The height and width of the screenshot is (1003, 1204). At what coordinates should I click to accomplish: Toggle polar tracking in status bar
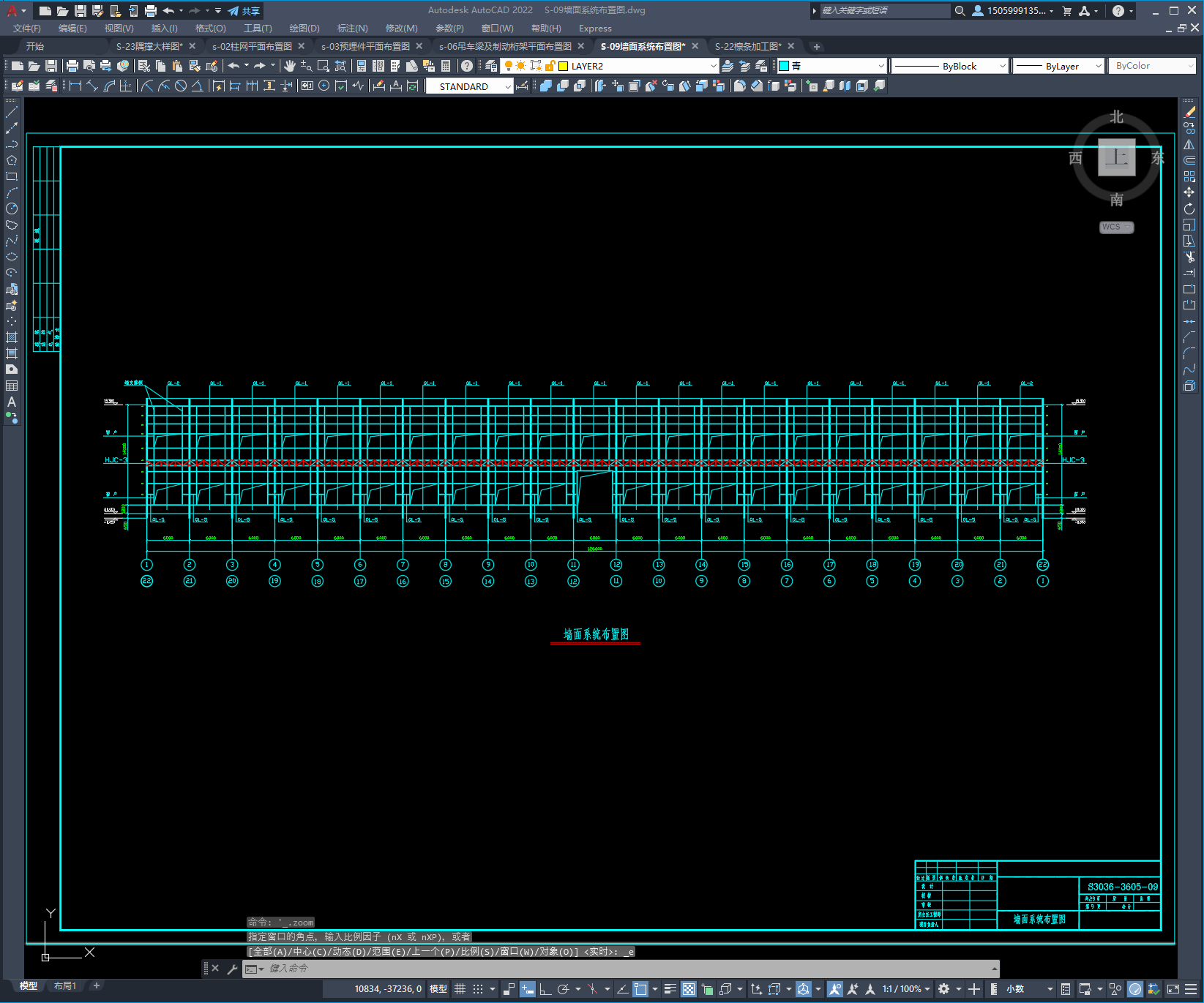click(x=564, y=989)
